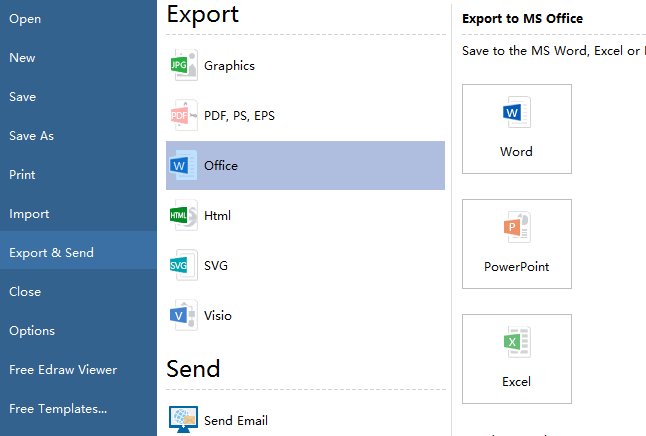The width and height of the screenshot is (646, 436).
Task: Choose Save As in the file menu
Action: (x=32, y=136)
